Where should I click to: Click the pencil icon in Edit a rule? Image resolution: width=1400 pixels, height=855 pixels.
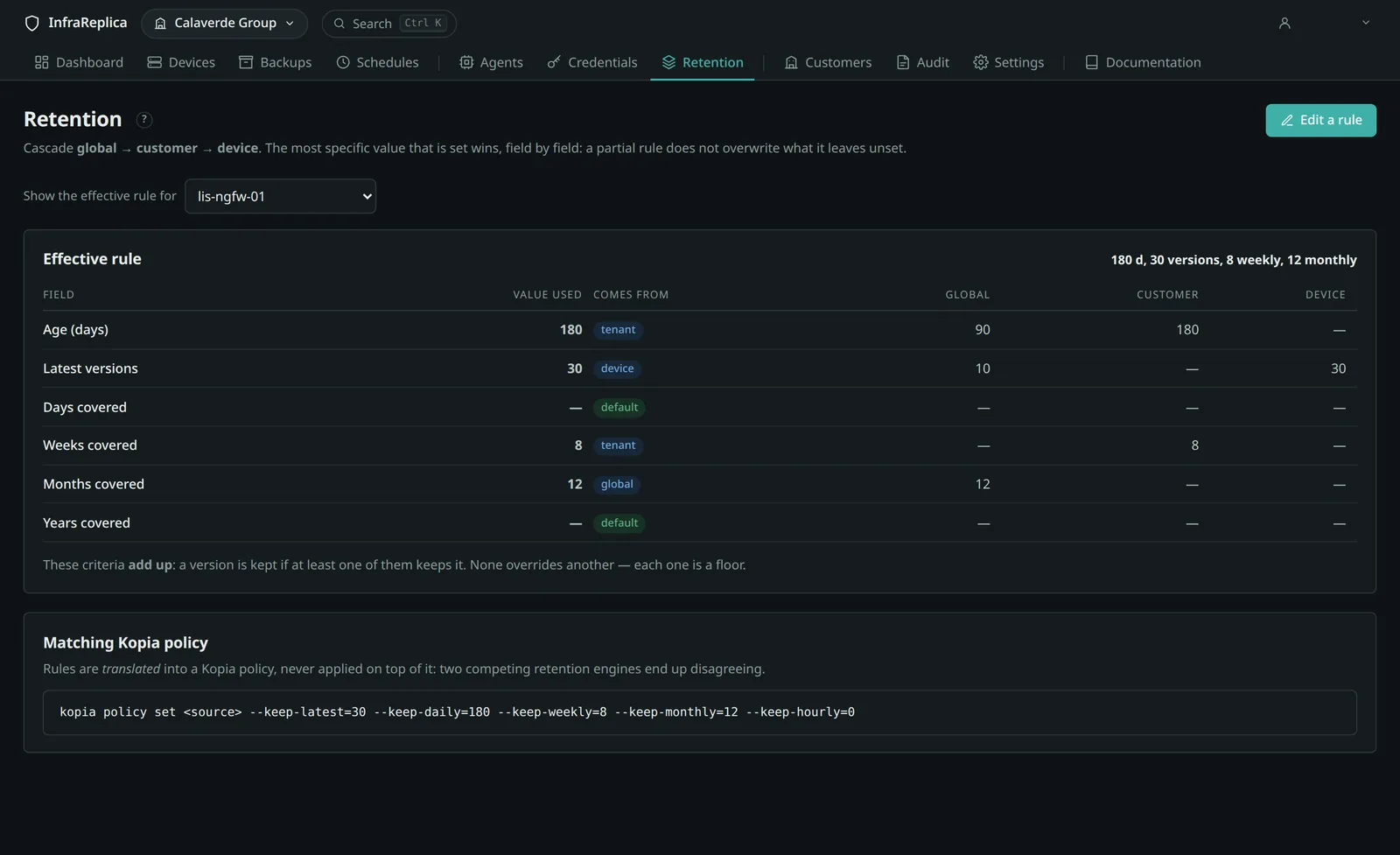1287,121
